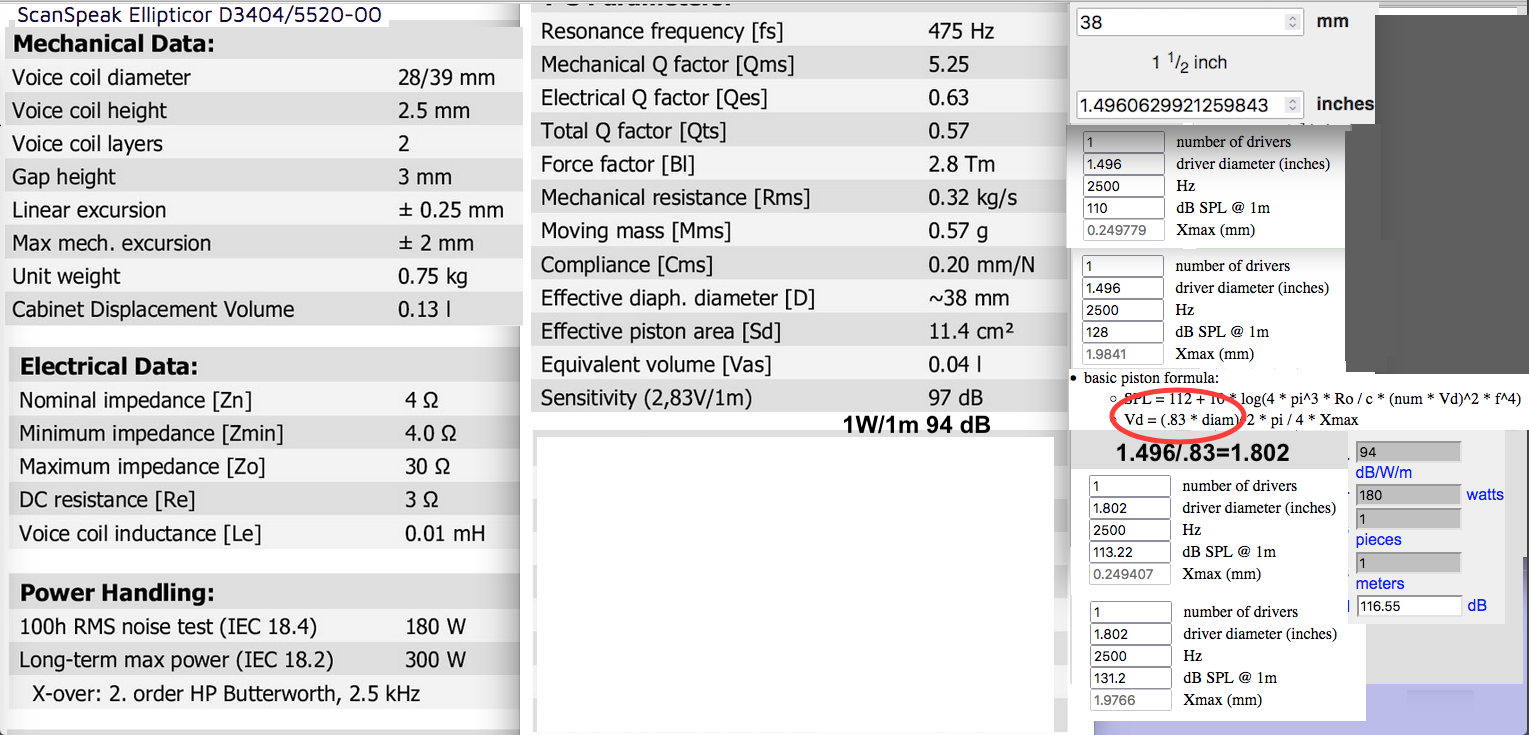Select the Power Handling heading
1529x735 pixels.
tap(117, 593)
